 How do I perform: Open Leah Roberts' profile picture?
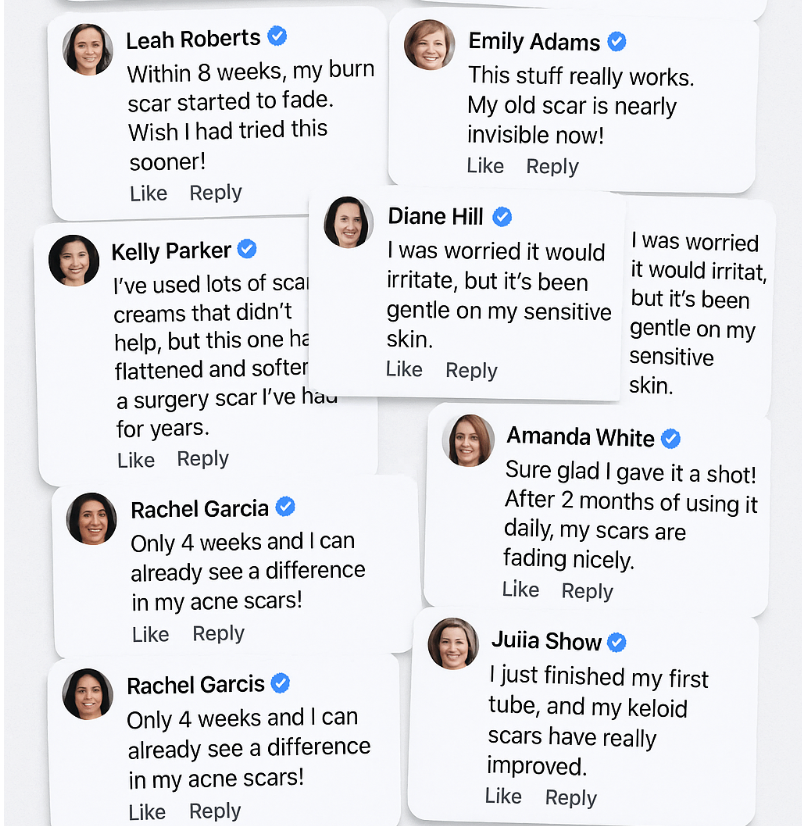click(x=88, y=49)
